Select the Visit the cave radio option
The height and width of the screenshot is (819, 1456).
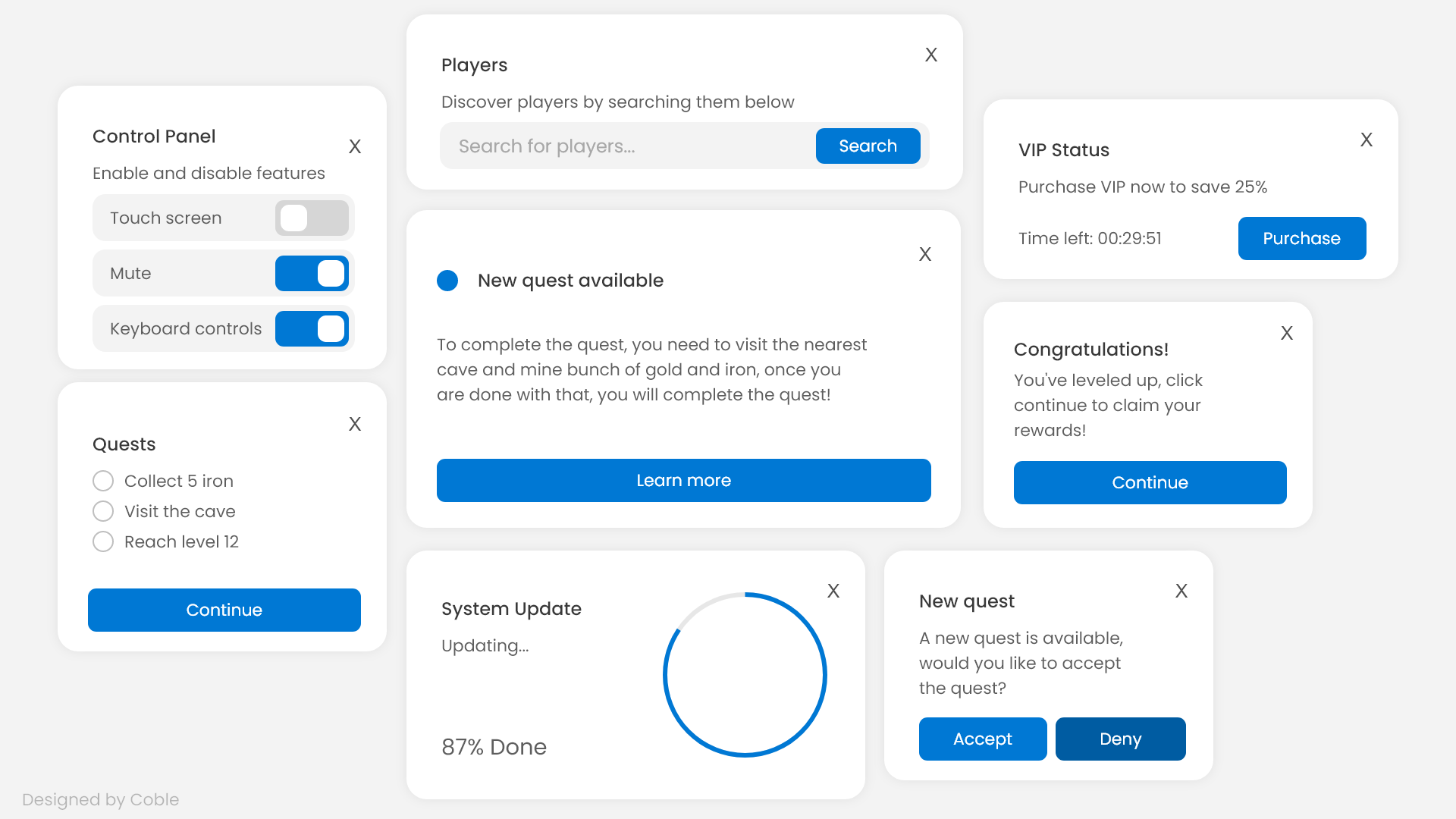click(103, 511)
